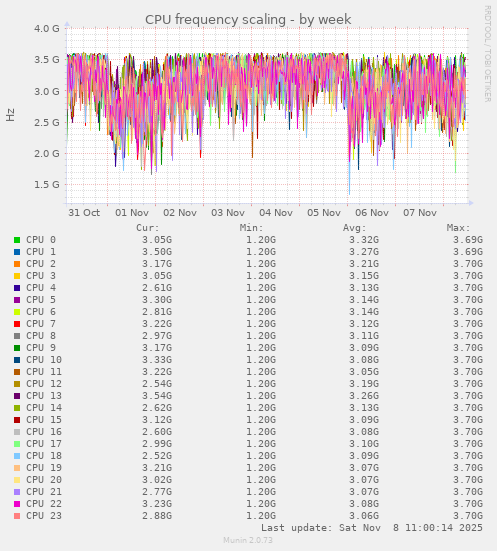Select the CPU 6 legend label

[41, 312]
